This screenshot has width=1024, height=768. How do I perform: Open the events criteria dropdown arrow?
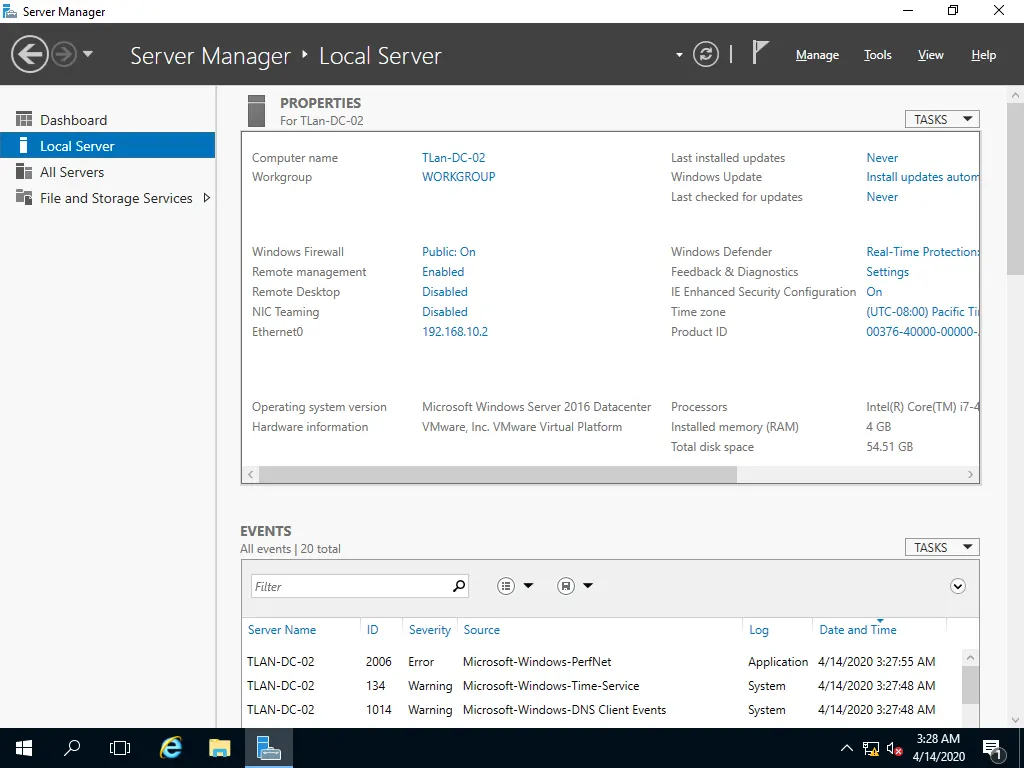click(528, 586)
